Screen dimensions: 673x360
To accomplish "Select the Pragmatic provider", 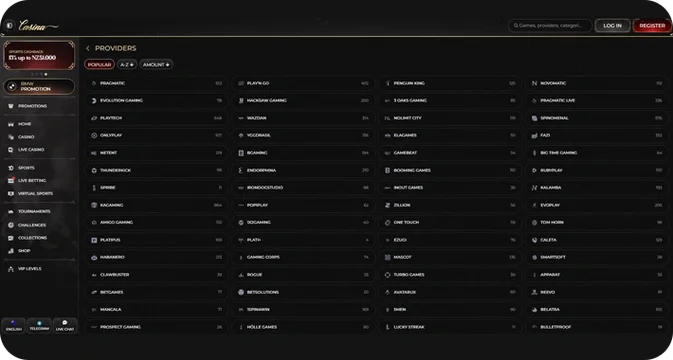I will pyautogui.click(x=156, y=83).
